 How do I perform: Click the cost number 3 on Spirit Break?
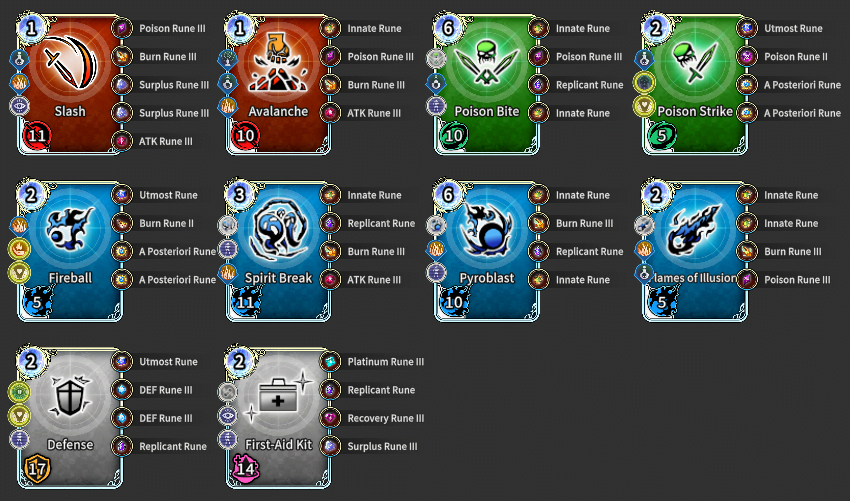240,195
